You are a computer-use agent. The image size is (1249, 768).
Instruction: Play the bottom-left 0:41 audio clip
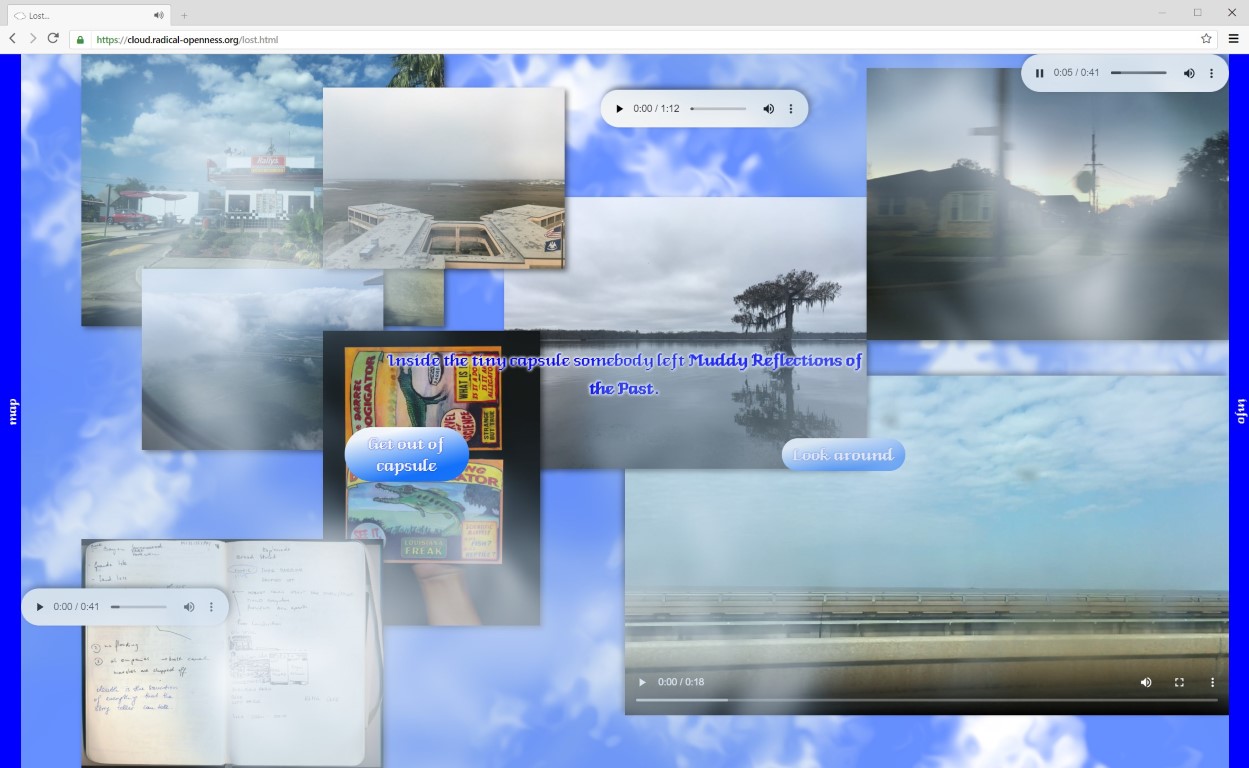pyautogui.click(x=40, y=607)
